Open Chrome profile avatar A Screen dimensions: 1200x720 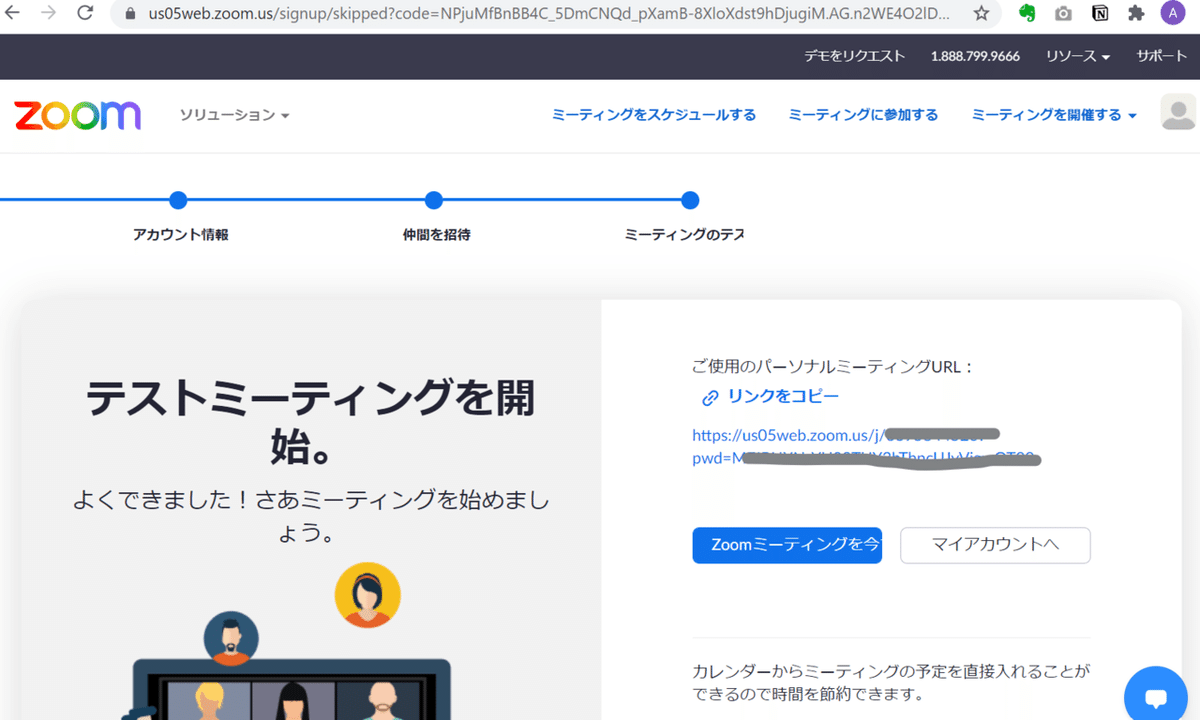1172,14
